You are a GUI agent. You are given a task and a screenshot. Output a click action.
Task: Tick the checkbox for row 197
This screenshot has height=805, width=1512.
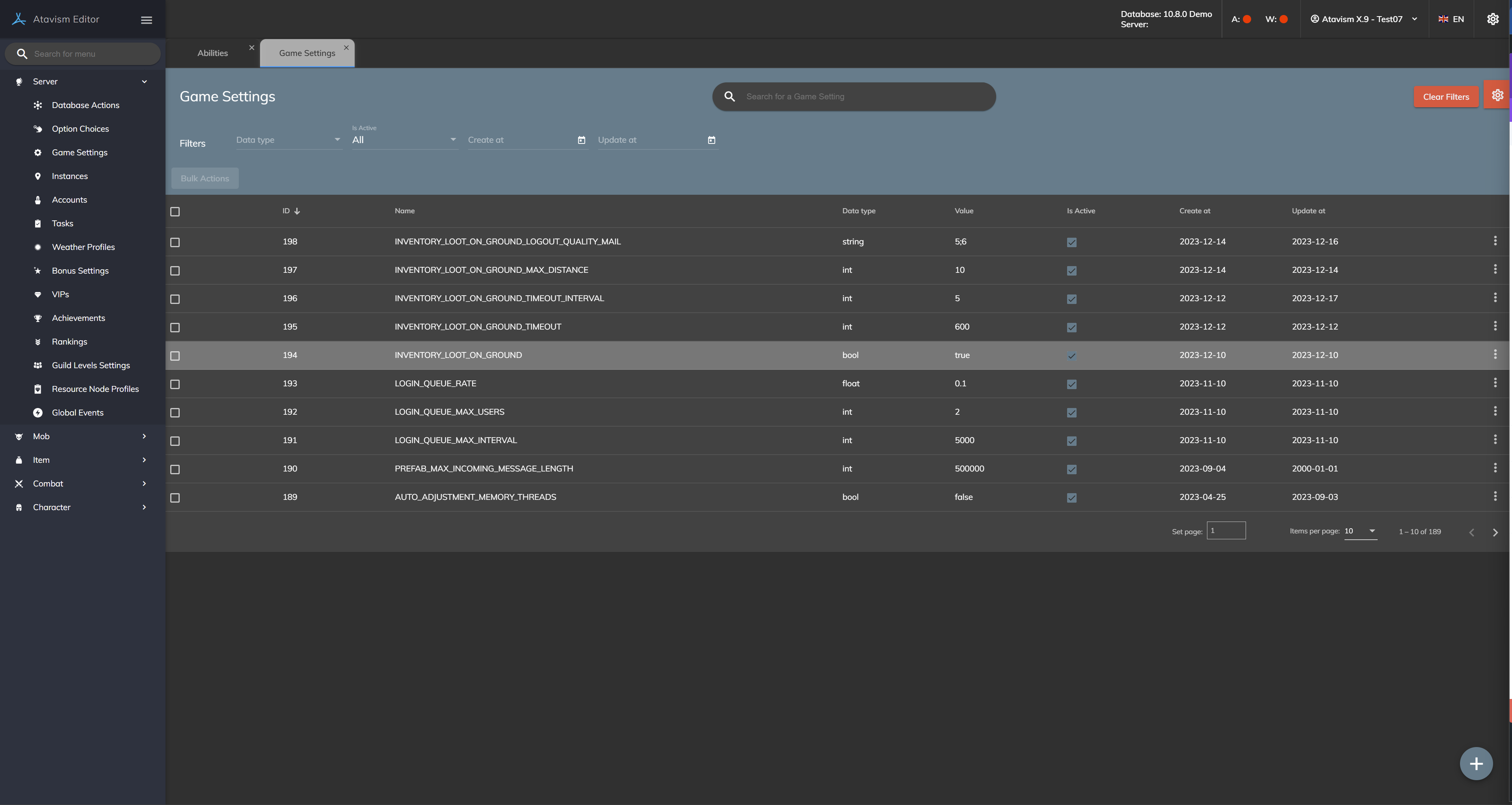coord(175,271)
